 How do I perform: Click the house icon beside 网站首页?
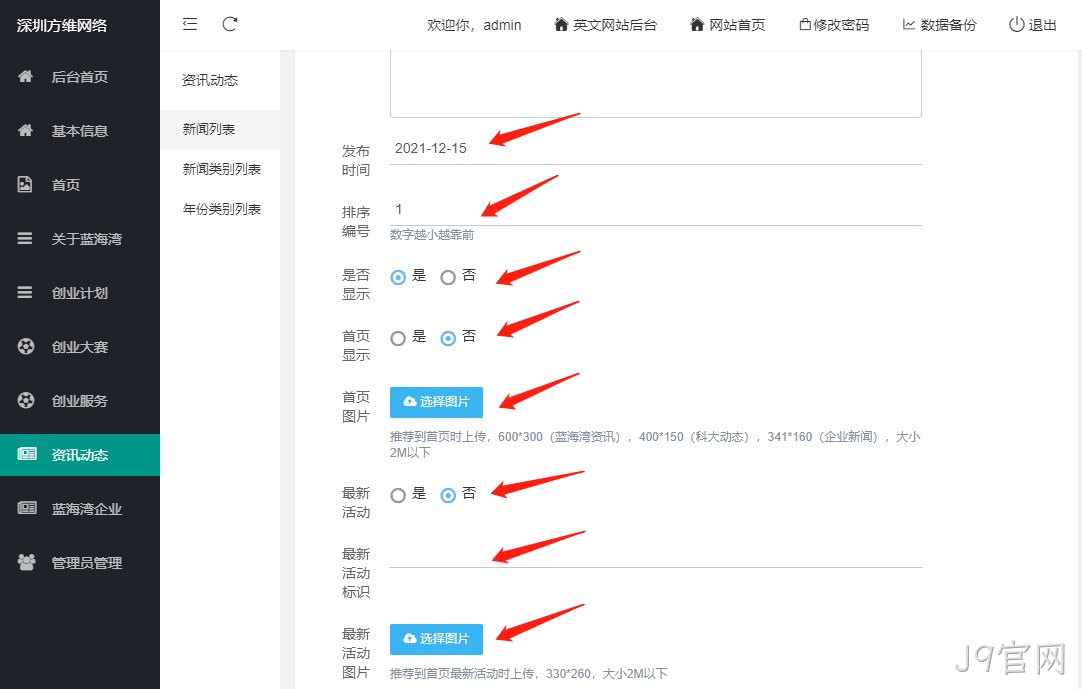pyautogui.click(x=697, y=25)
